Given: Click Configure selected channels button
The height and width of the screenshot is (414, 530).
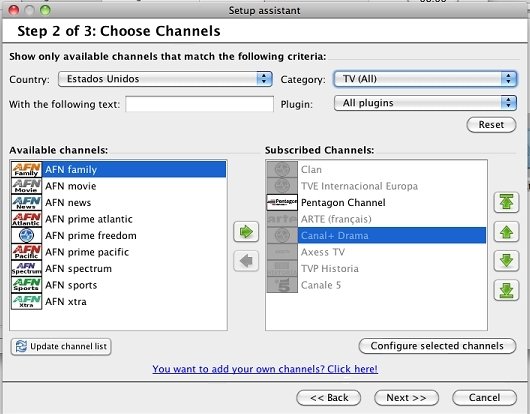Looking at the screenshot, I should coord(437,346).
